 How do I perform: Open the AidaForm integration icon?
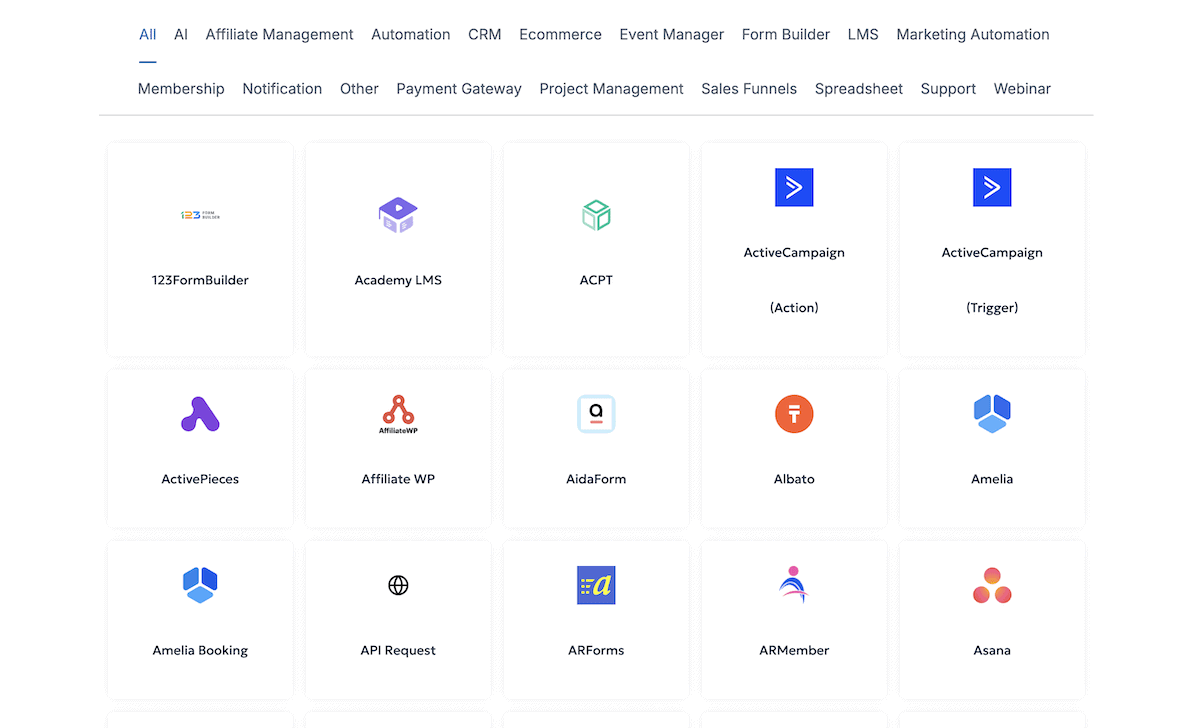coord(596,413)
